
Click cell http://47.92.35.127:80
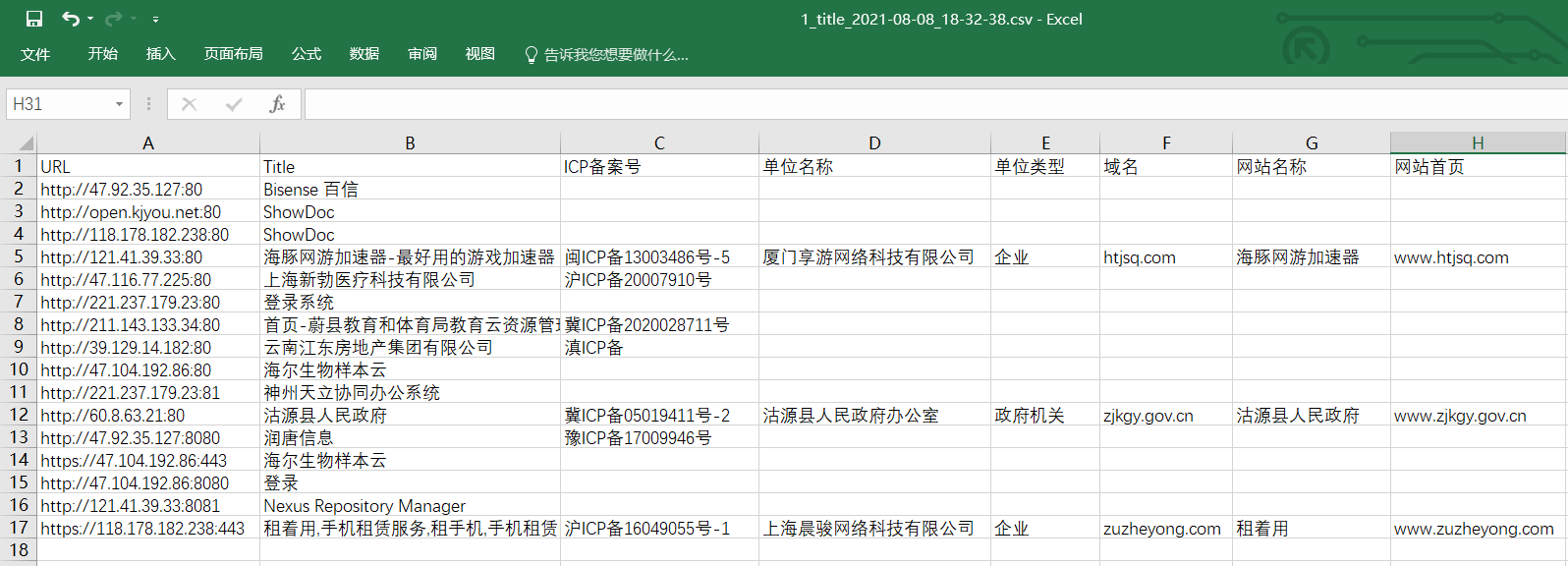tap(148, 189)
